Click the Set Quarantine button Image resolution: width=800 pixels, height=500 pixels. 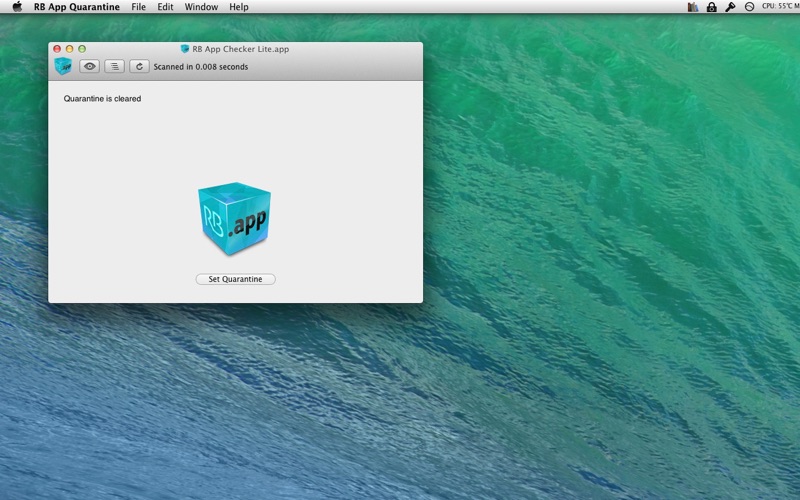235,279
